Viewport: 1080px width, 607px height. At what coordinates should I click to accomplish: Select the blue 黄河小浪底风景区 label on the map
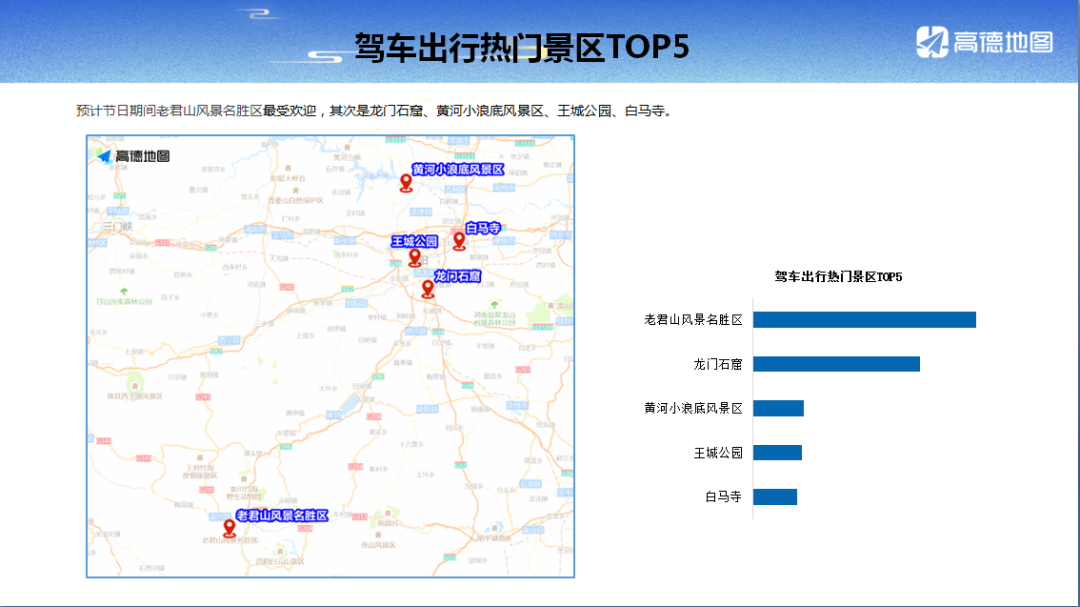[458, 170]
